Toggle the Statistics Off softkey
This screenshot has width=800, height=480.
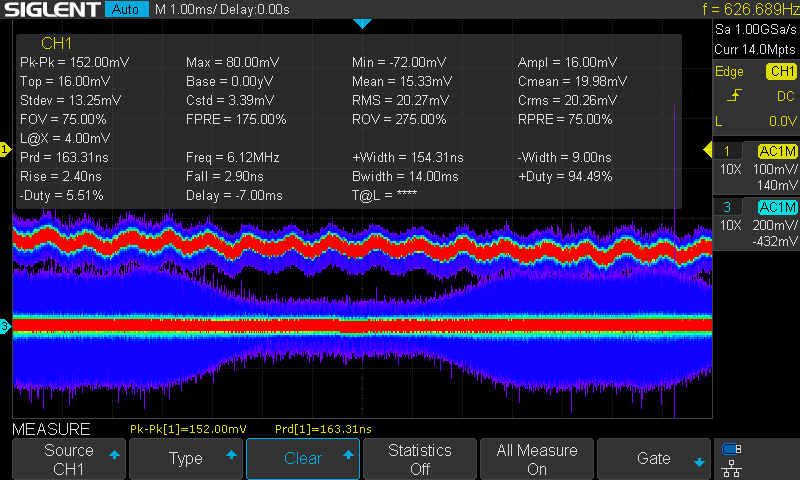tap(420, 459)
